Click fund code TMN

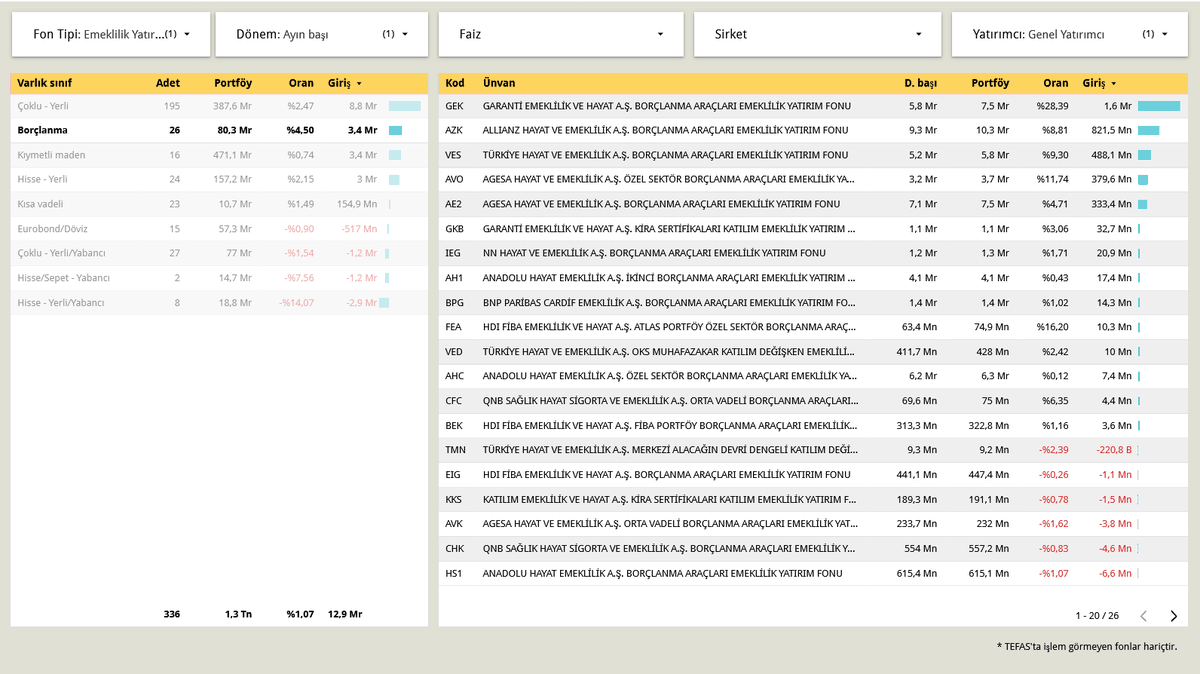pyautogui.click(x=456, y=449)
